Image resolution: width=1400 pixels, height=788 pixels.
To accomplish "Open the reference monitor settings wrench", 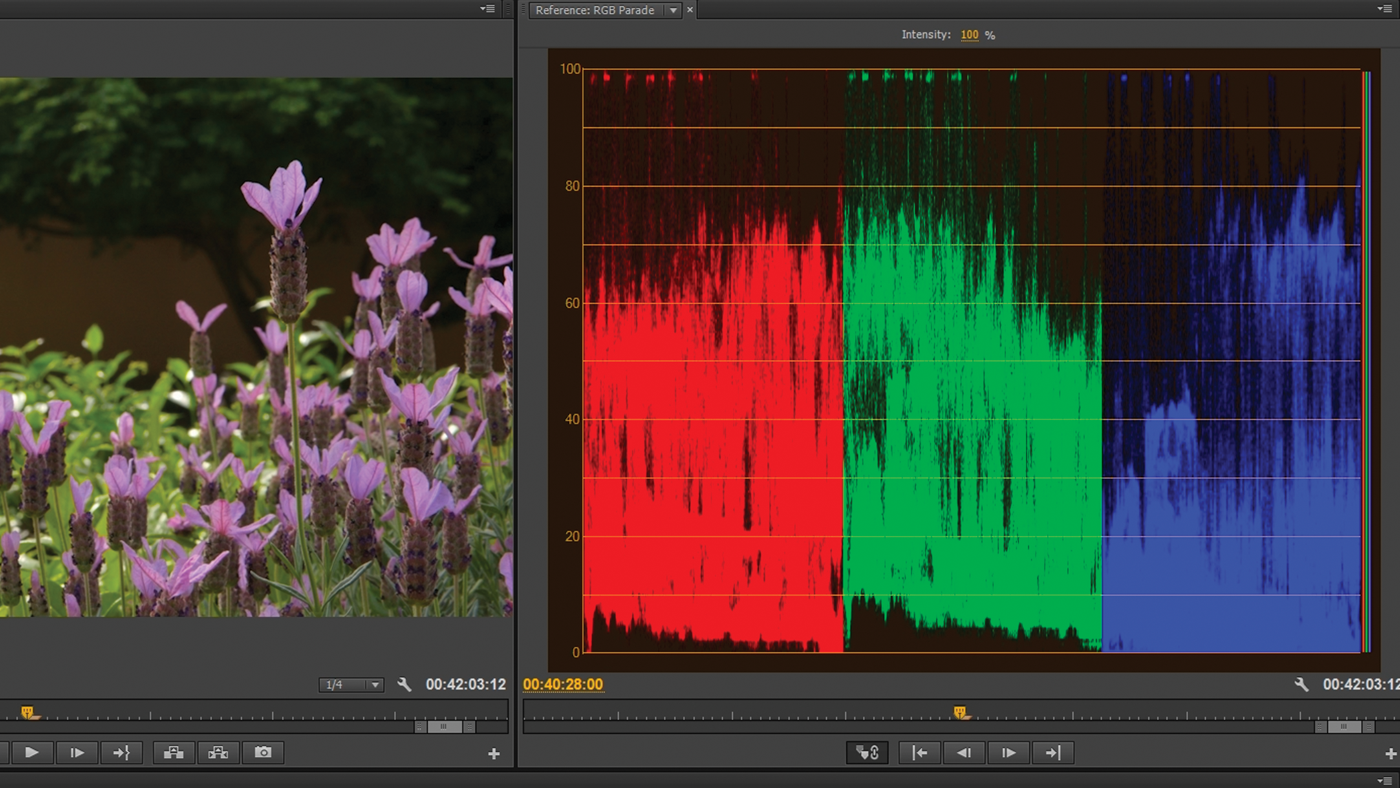I will point(1302,684).
